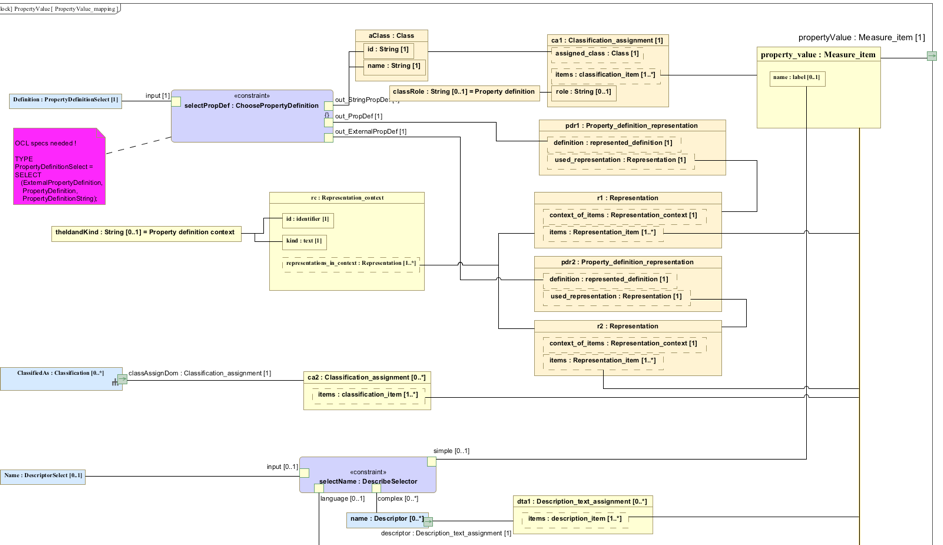Click the simple [0..1] port on selectName

tap(432, 462)
